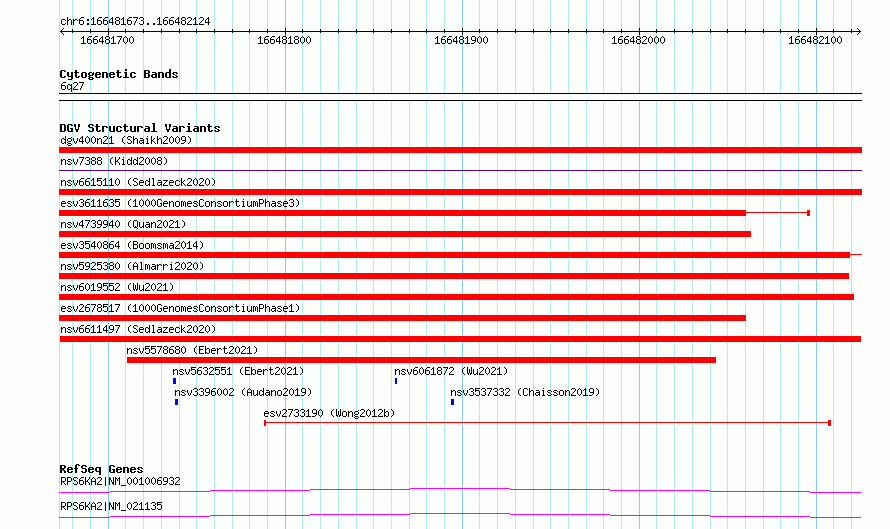Viewport: 890px width, 529px height.
Task: Select the 6q27 band label
Action: click(x=72, y=86)
